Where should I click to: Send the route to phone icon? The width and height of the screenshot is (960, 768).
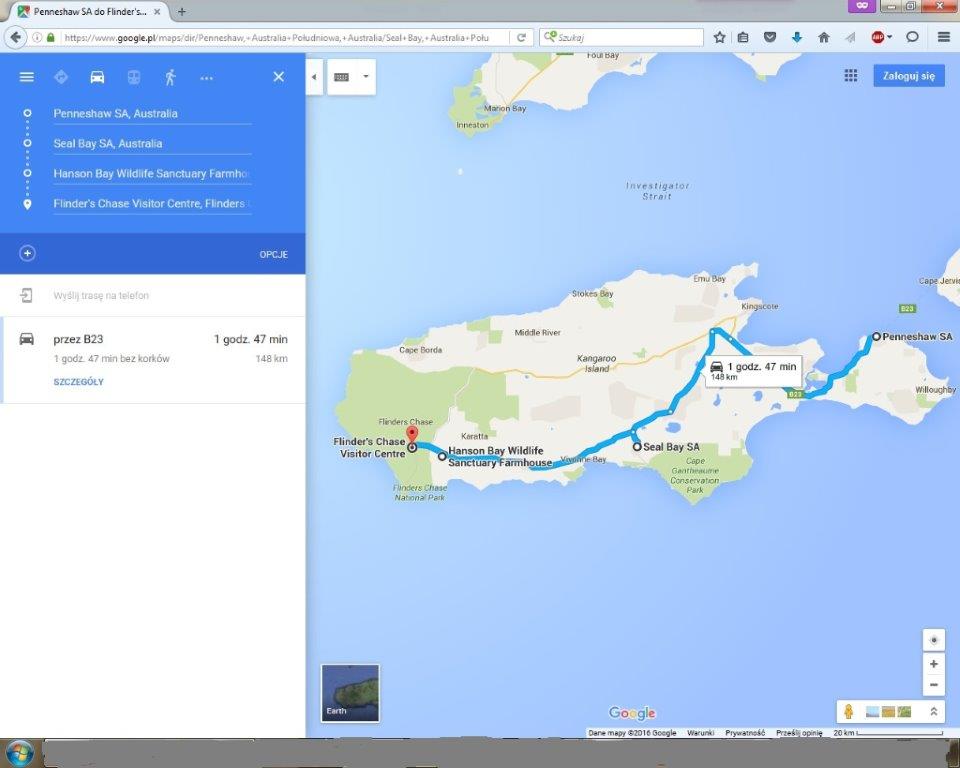[x=26, y=295]
